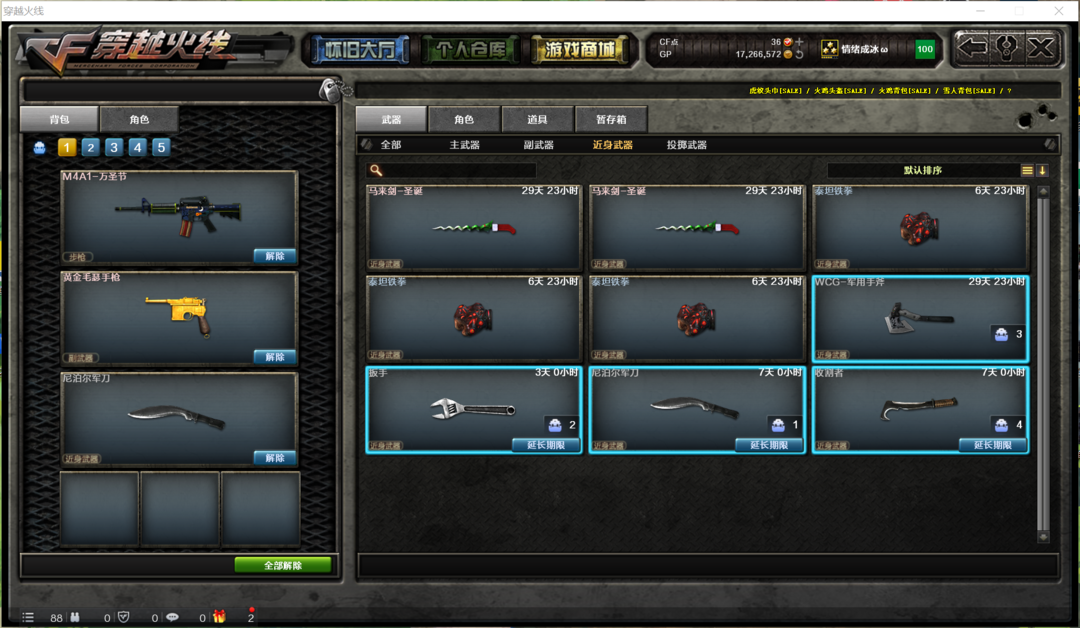Open the chat bubble messages icon
The width and height of the screenshot is (1080, 628).
(x=172, y=618)
